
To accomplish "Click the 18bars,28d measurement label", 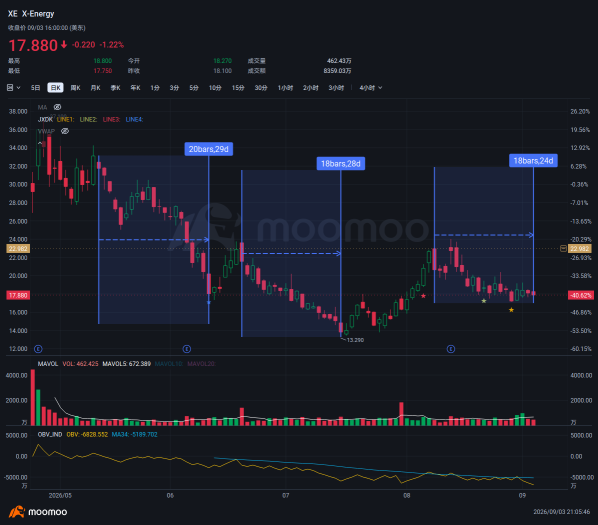I will click(341, 164).
